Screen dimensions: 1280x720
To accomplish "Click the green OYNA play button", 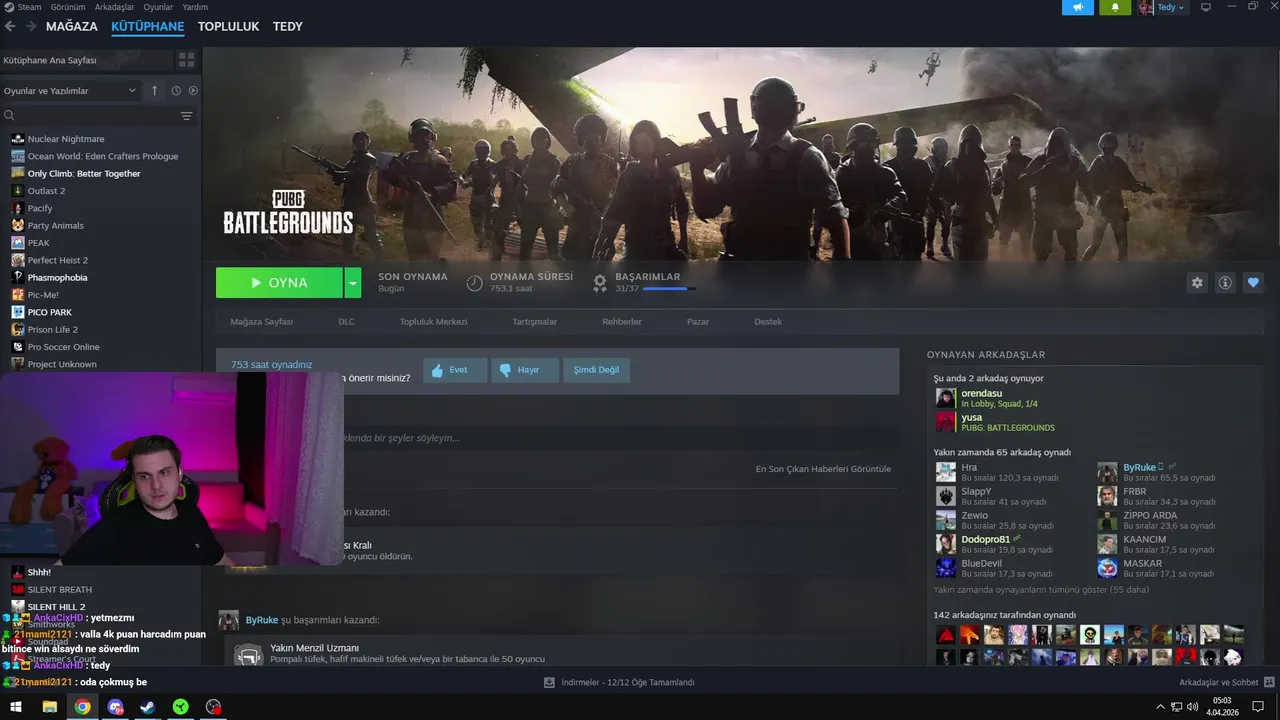I will pos(279,283).
